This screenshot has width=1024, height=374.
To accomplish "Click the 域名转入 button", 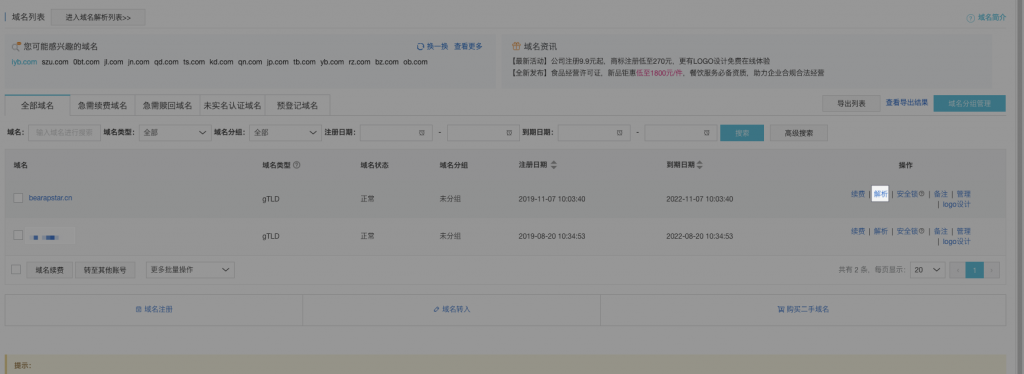I will point(451,309).
